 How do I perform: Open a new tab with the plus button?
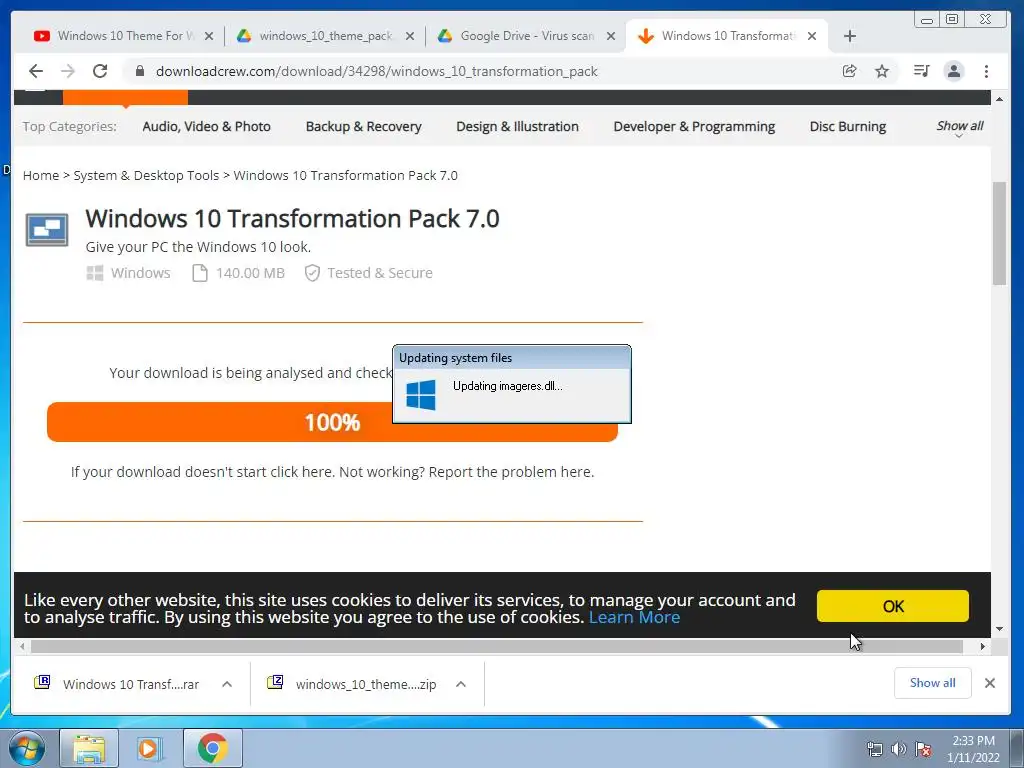850,36
